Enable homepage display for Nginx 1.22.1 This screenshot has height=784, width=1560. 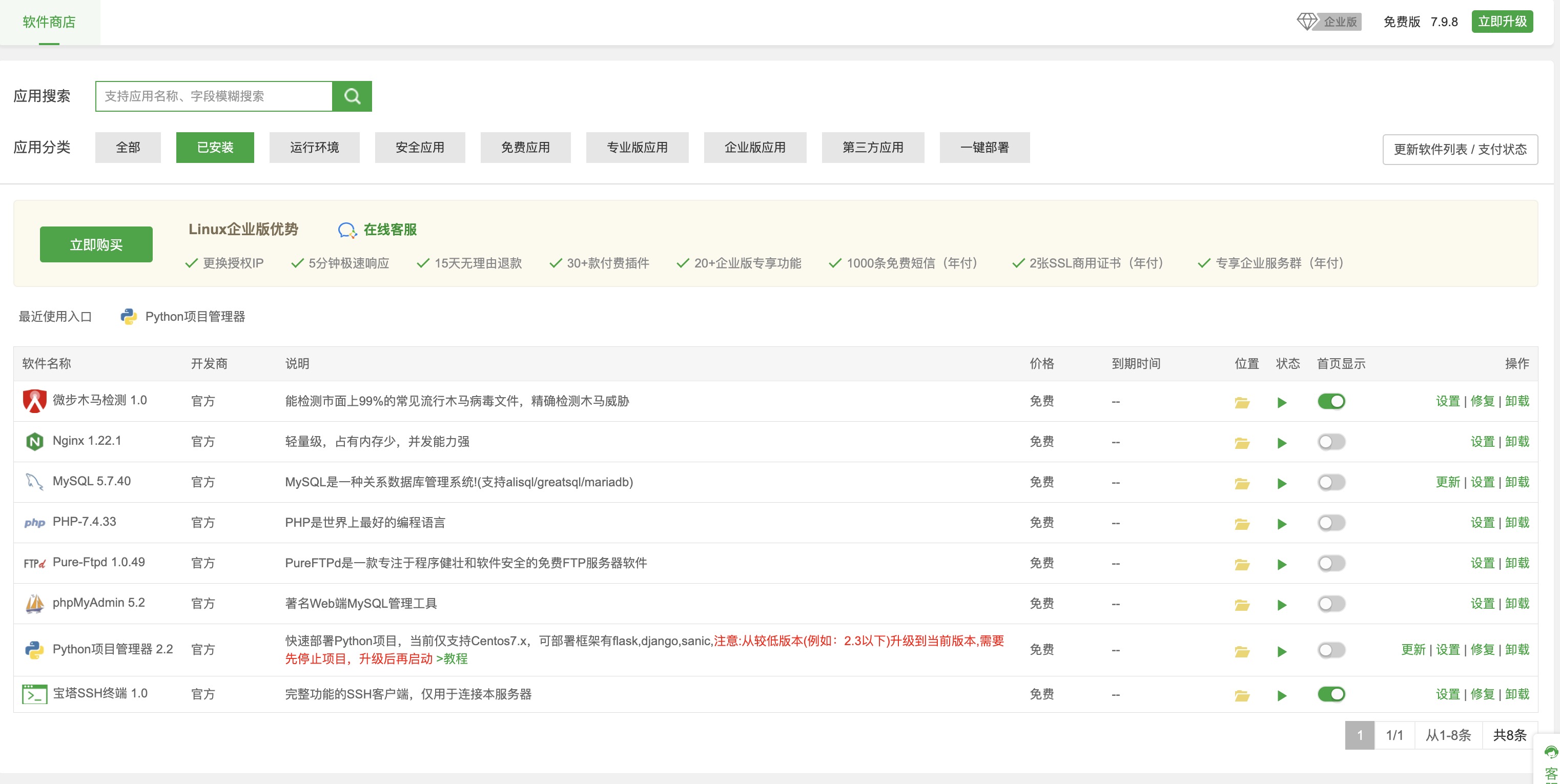(1331, 442)
